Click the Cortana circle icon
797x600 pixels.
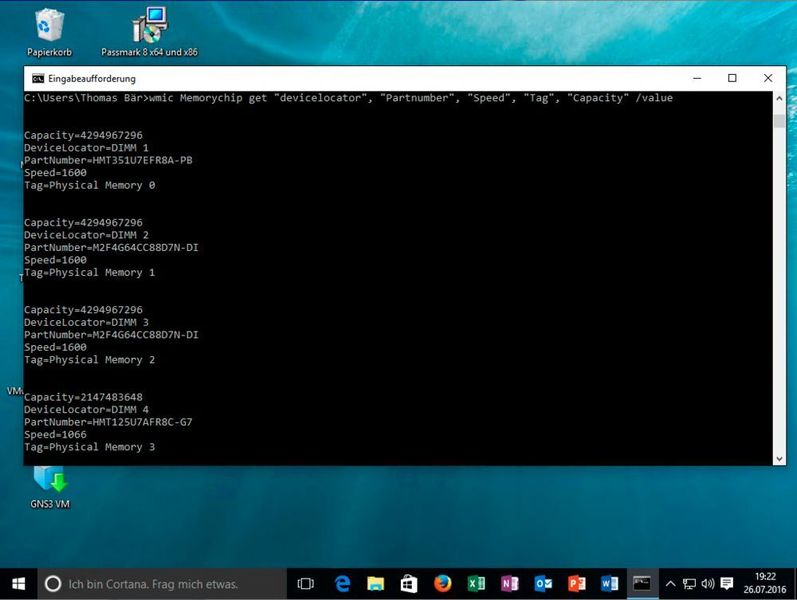point(53,584)
